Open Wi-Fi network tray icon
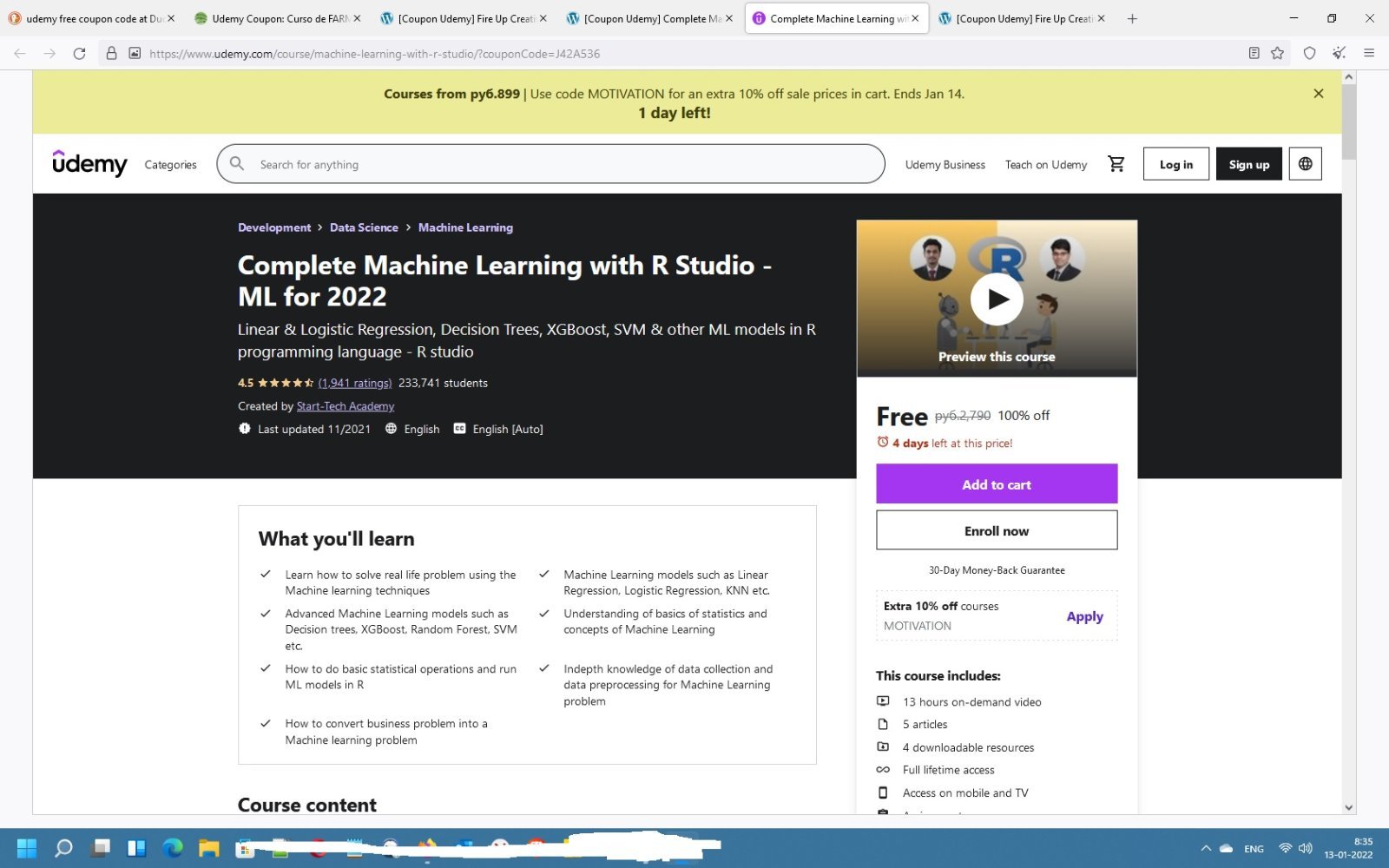The height and width of the screenshot is (868, 1389). tap(1285, 848)
